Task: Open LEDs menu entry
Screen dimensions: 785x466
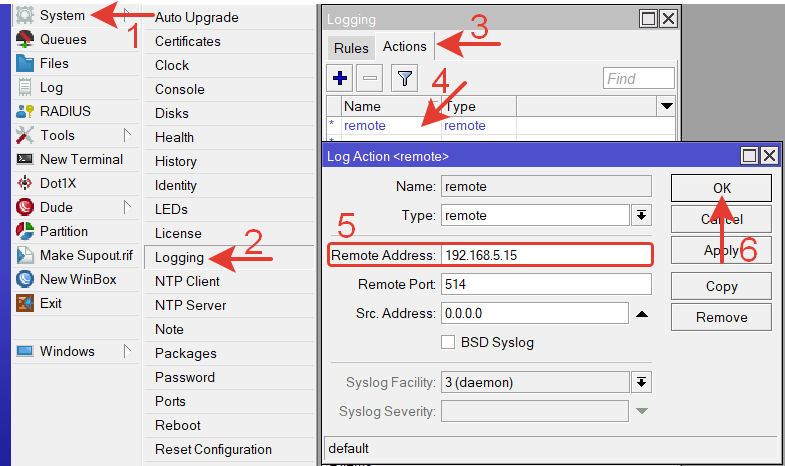Action: pos(229,209)
